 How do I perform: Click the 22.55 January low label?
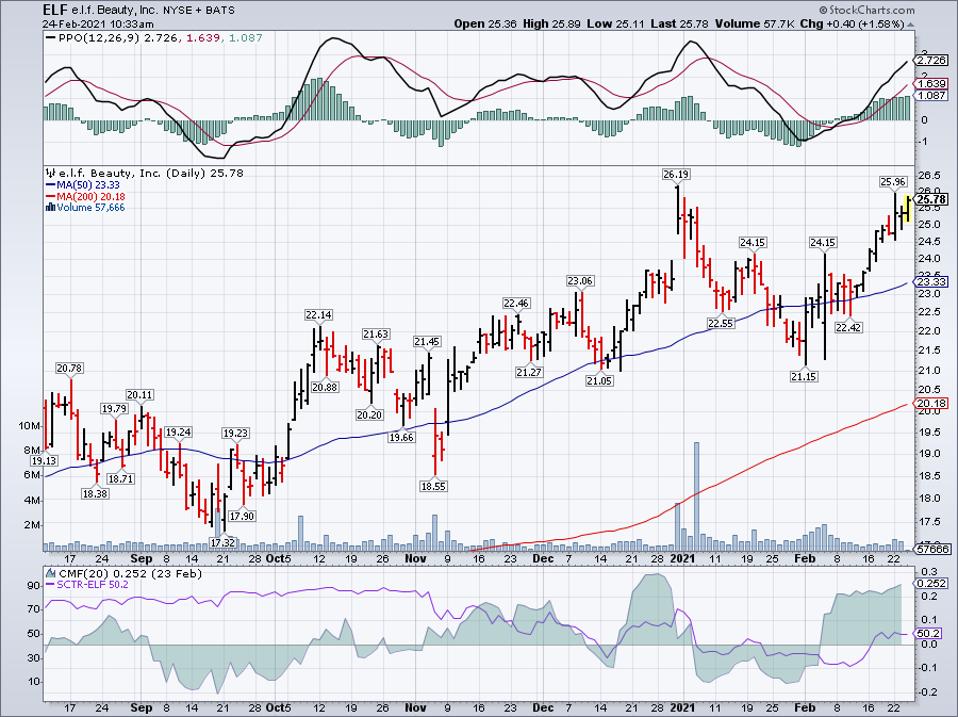(720, 323)
